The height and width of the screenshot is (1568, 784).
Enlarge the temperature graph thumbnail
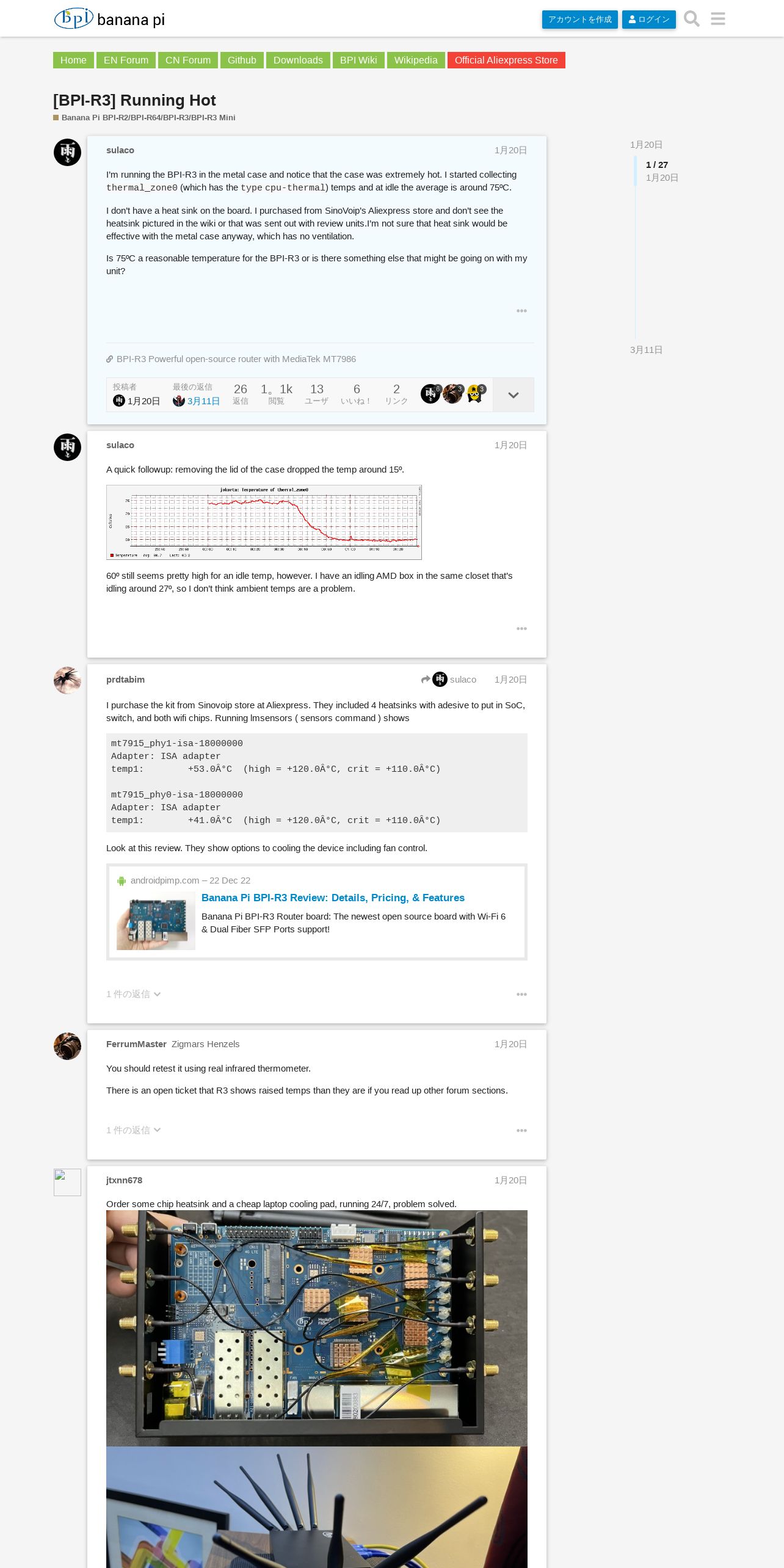click(x=264, y=522)
